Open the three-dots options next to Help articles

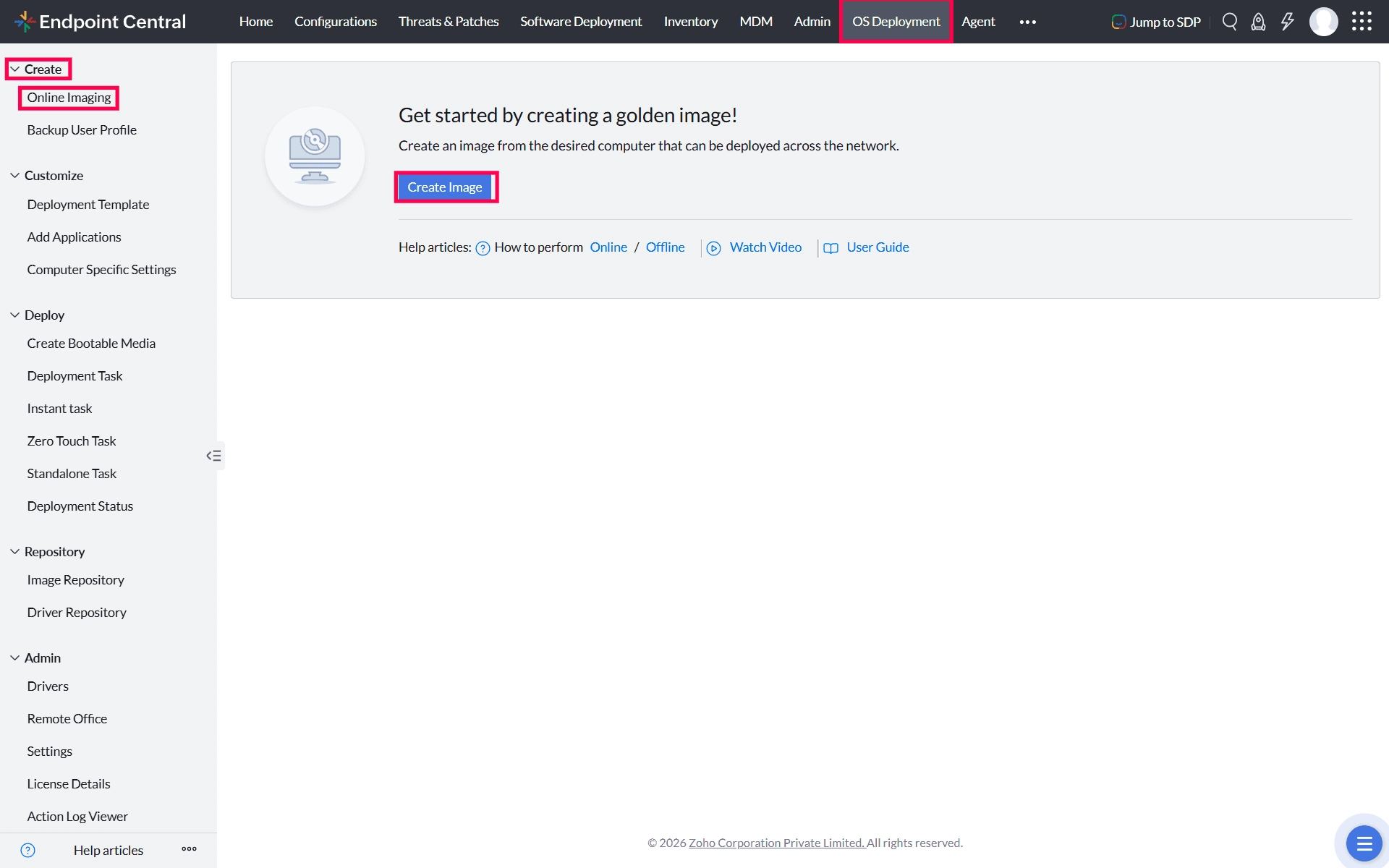[190, 849]
